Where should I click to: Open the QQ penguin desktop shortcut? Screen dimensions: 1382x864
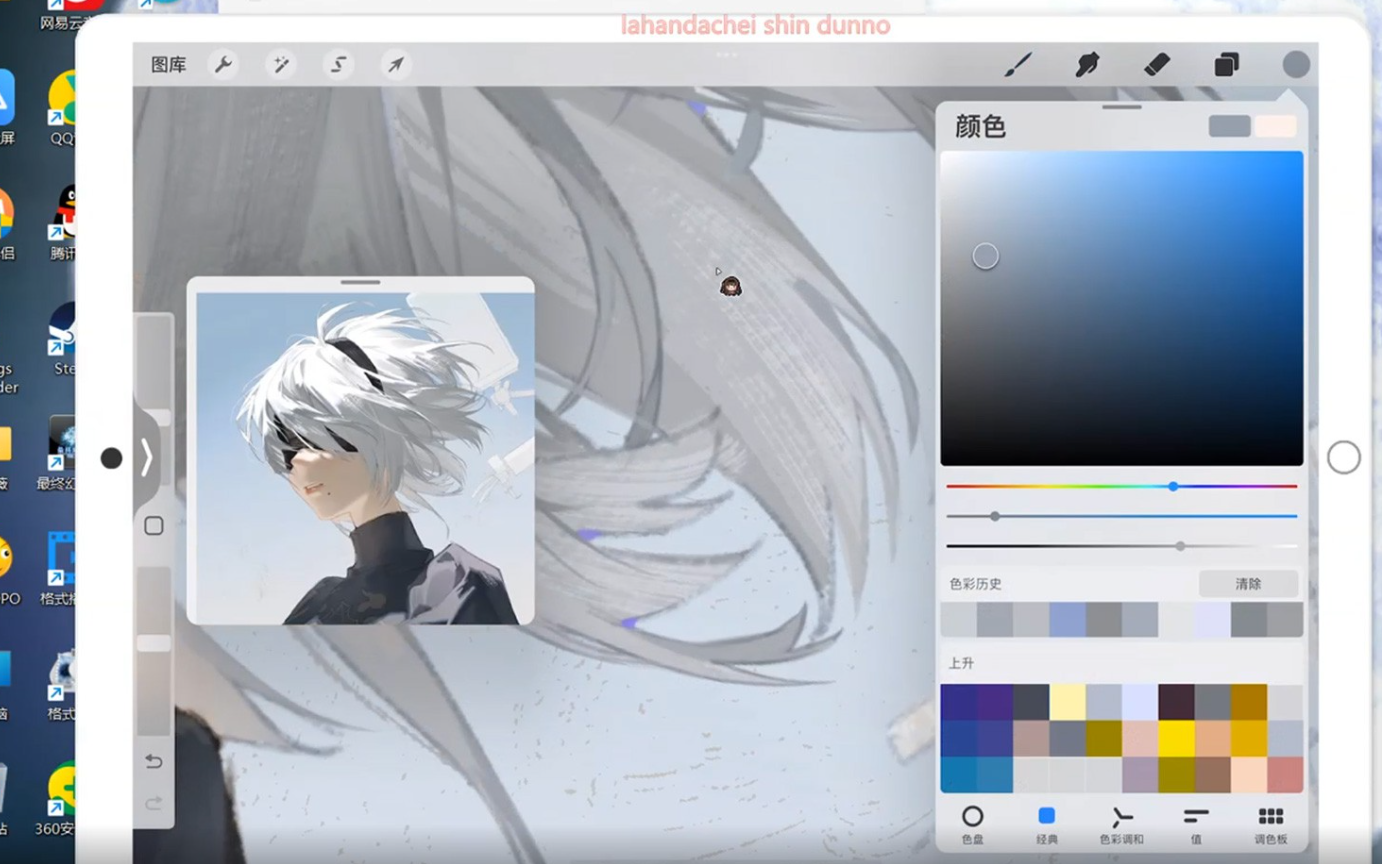(62, 222)
